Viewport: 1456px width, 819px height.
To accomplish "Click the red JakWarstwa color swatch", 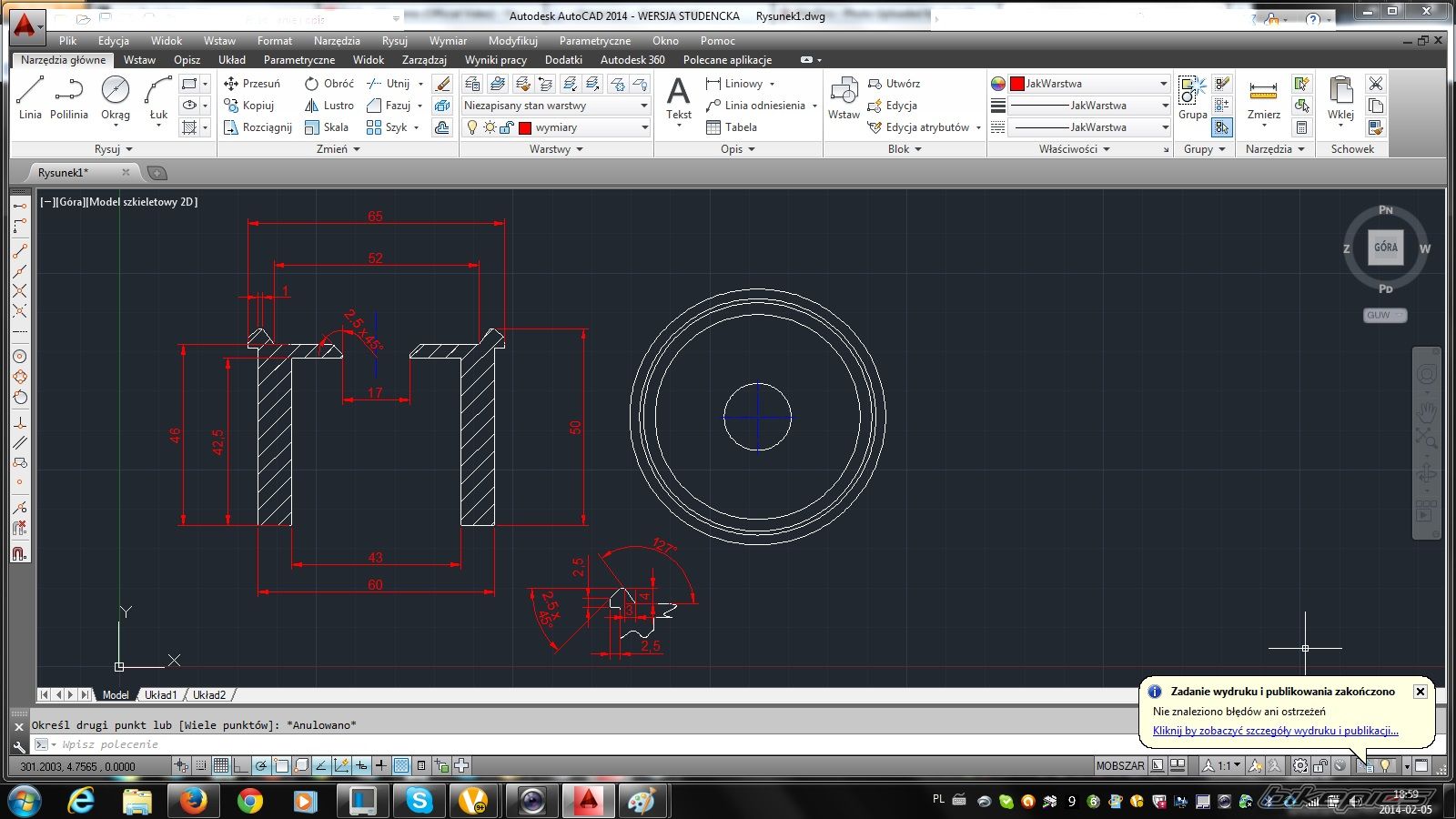I will [x=1017, y=84].
